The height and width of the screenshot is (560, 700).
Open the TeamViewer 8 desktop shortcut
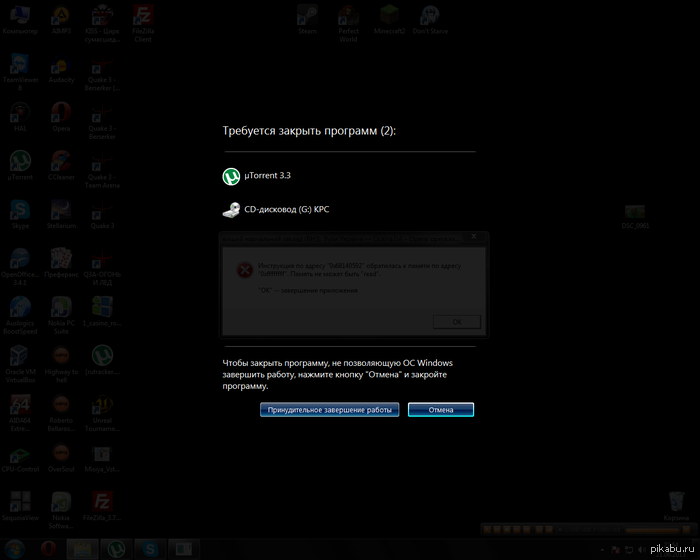pos(19,66)
